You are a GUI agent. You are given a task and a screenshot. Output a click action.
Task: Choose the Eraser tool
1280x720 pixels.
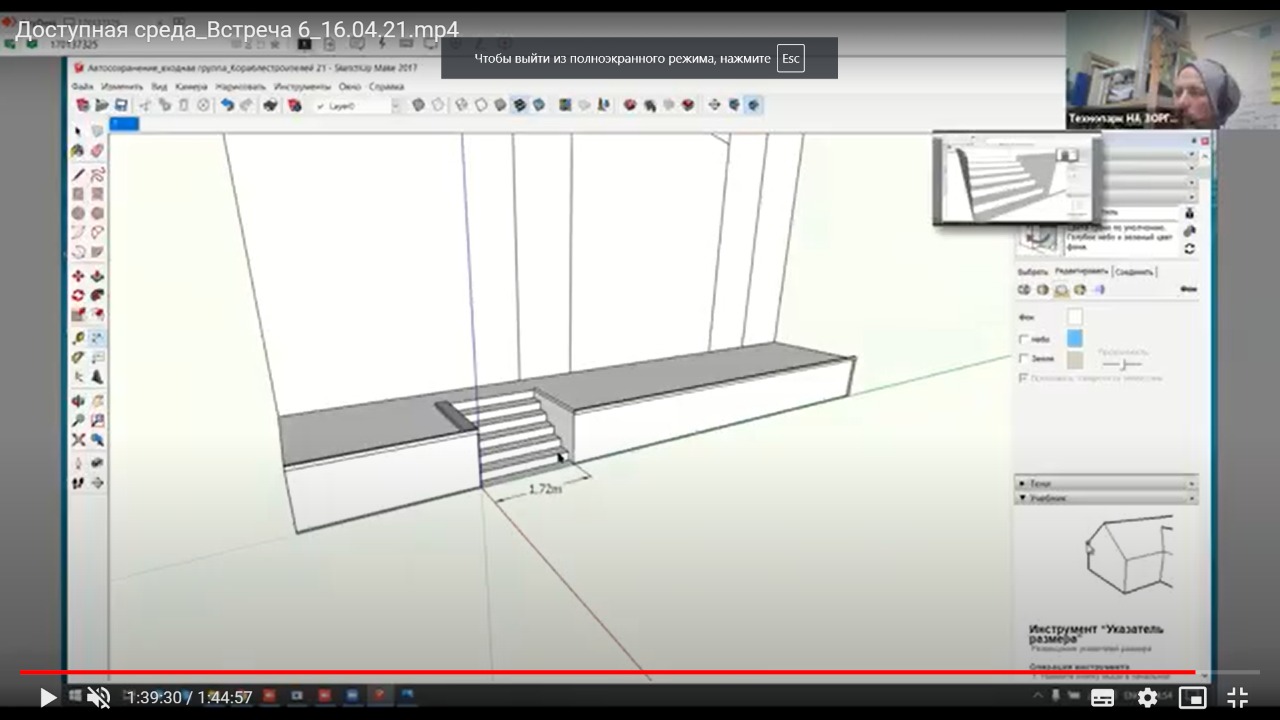(97, 151)
